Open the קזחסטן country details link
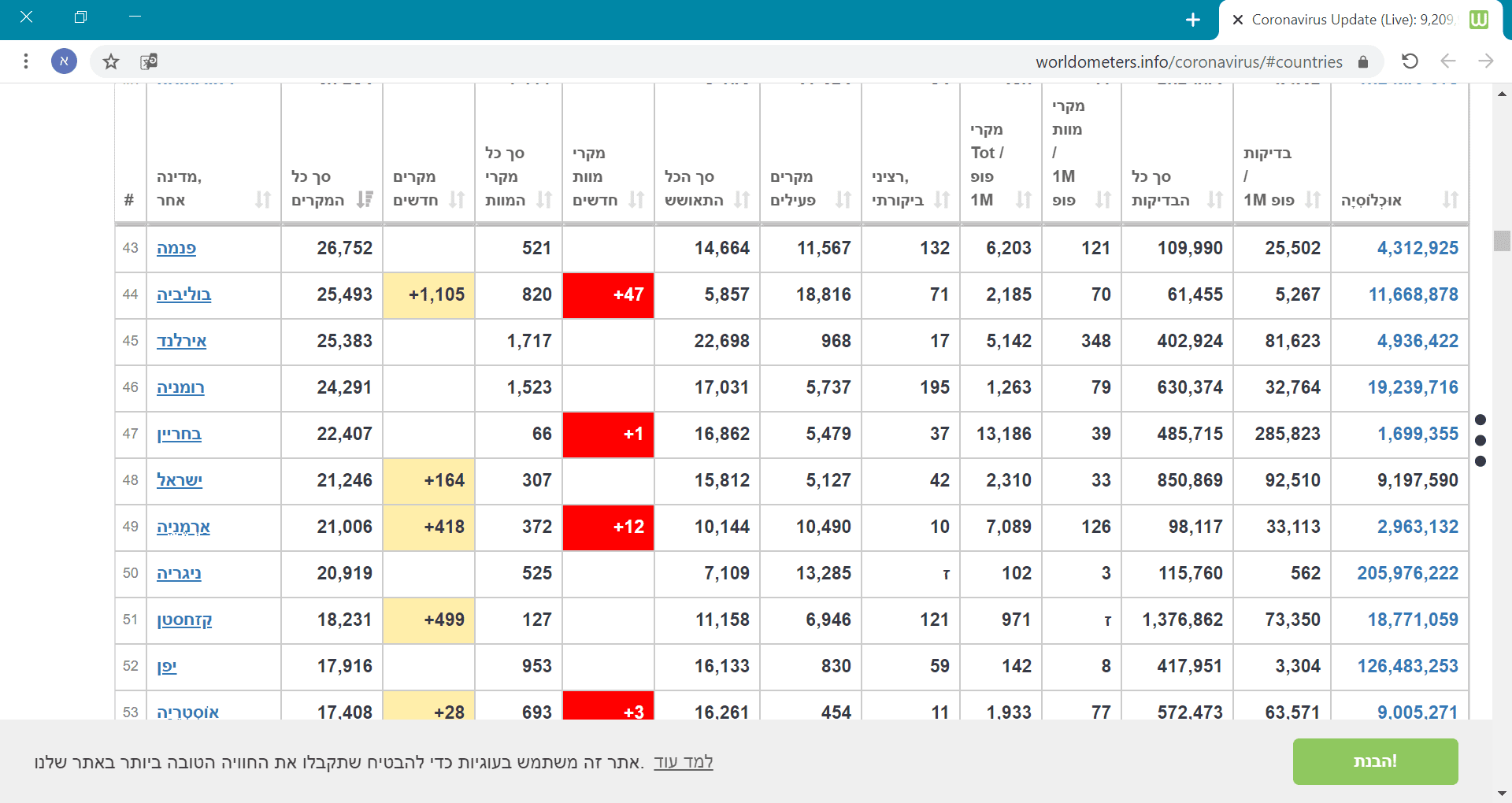 coord(183,620)
